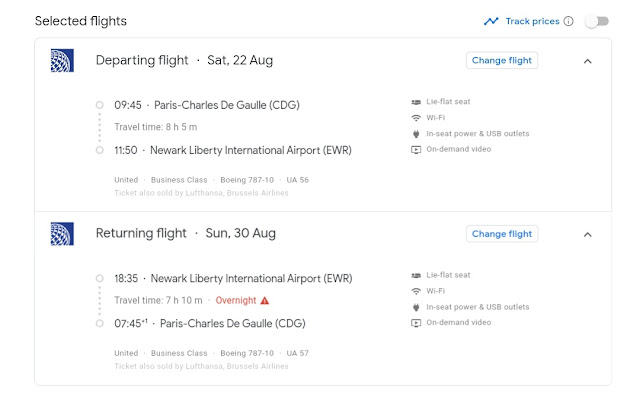
Task: Collapse the departing flight details
Action: tap(587, 61)
